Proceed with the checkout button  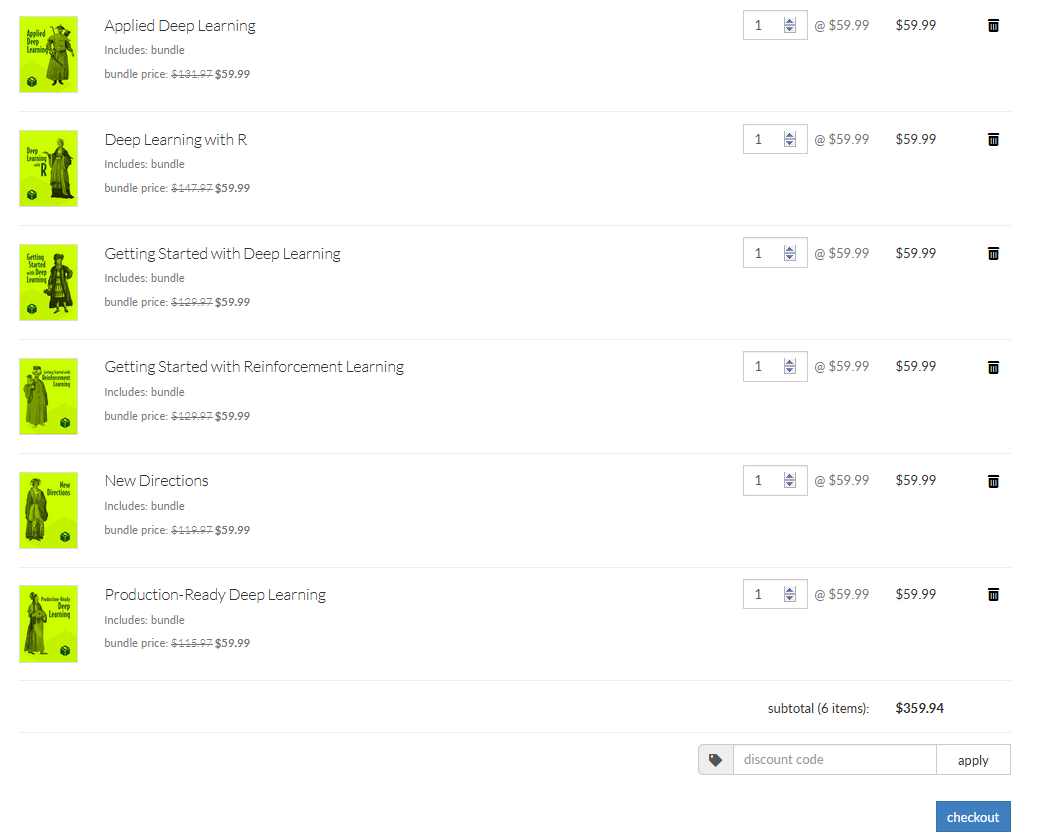[x=973, y=817]
